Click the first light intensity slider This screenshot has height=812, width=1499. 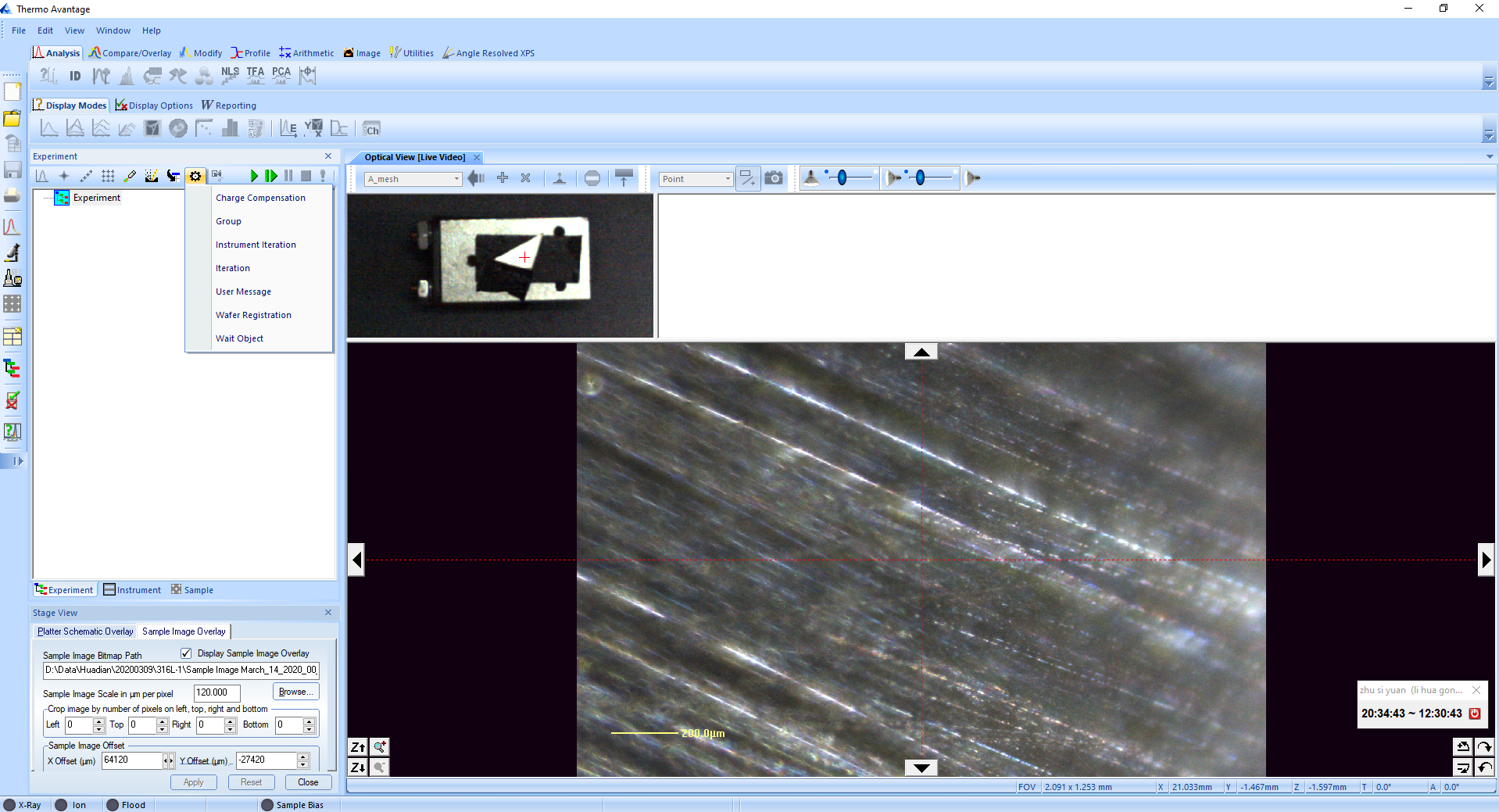[x=842, y=178]
